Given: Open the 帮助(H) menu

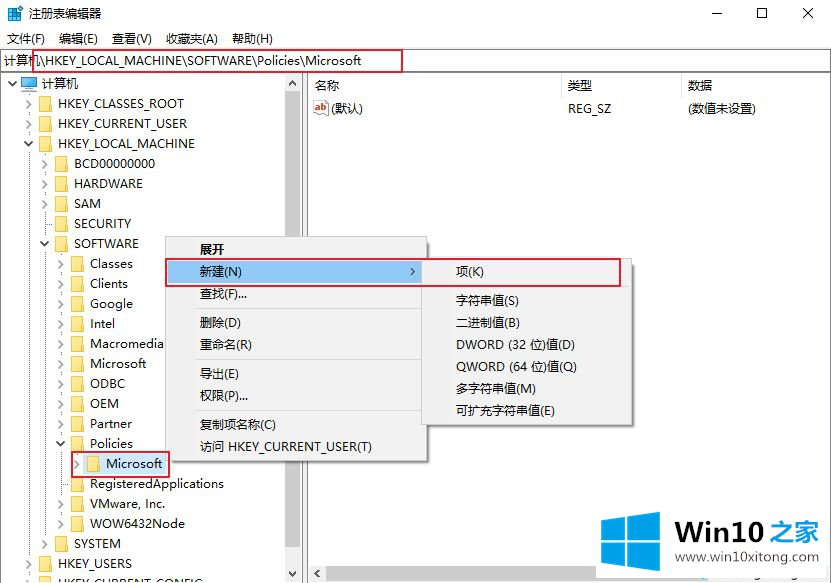Looking at the screenshot, I should tap(252, 39).
